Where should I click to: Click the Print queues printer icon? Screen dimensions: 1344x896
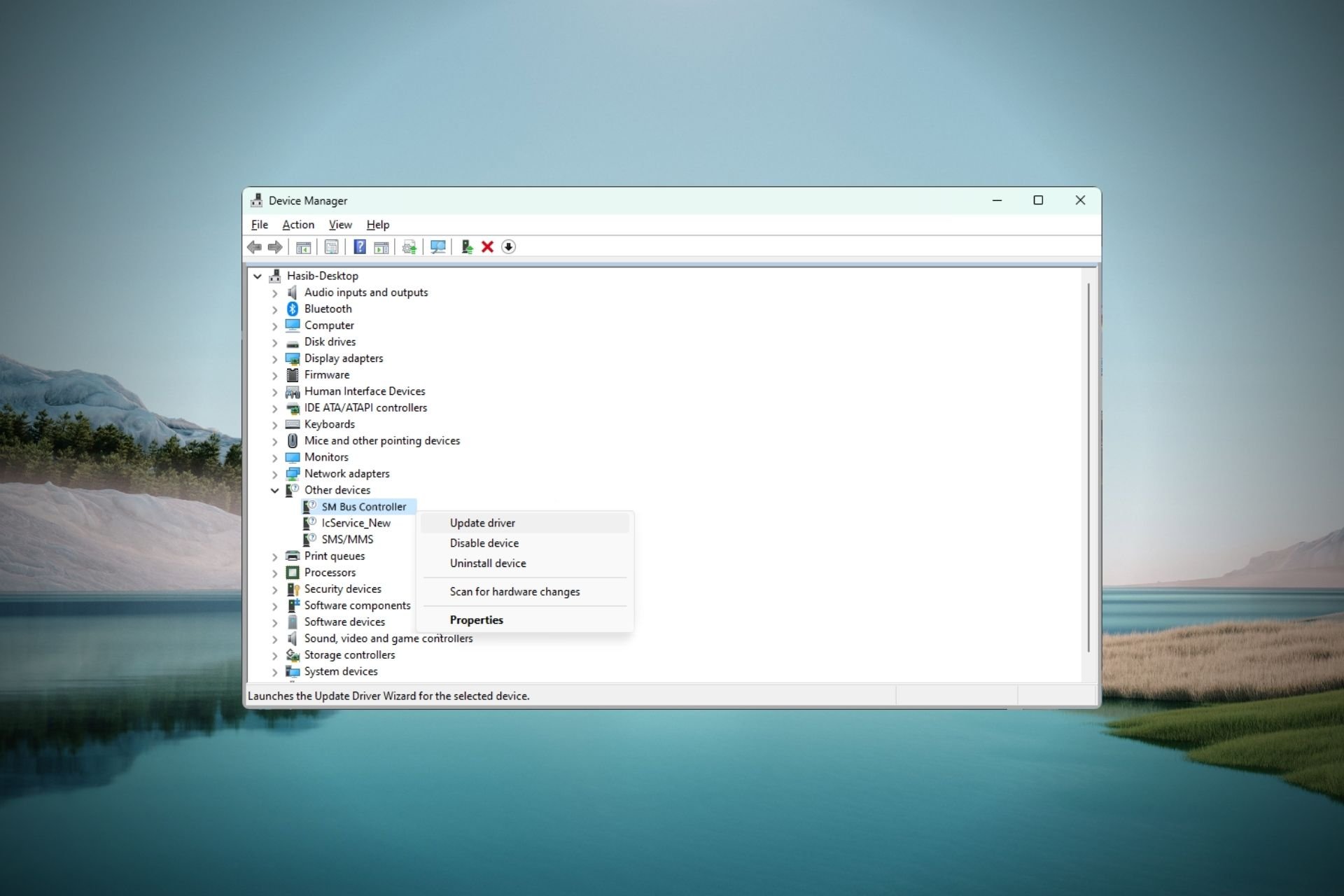pyautogui.click(x=293, y=556)
